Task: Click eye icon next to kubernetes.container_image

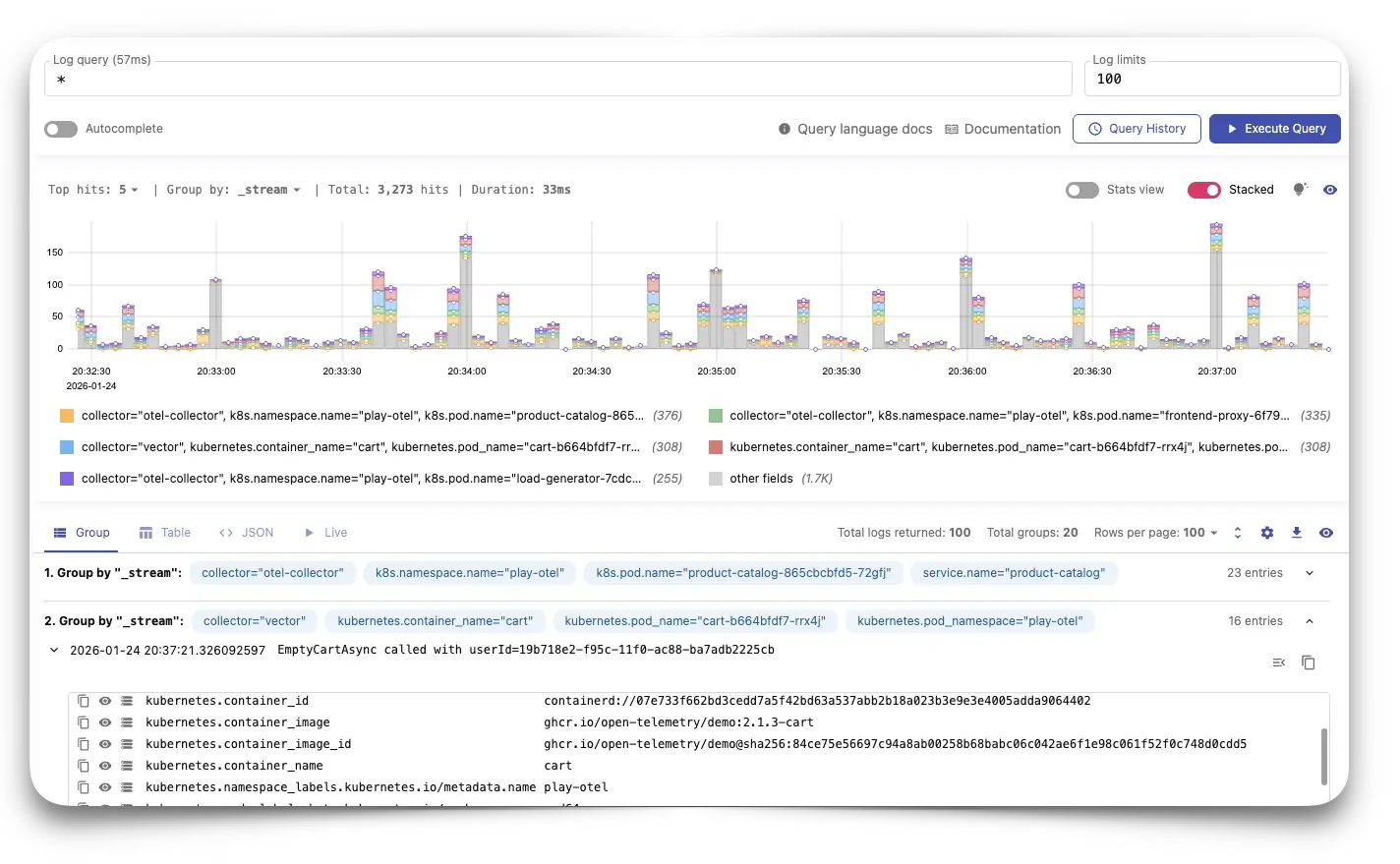Action: click(105, 722)
